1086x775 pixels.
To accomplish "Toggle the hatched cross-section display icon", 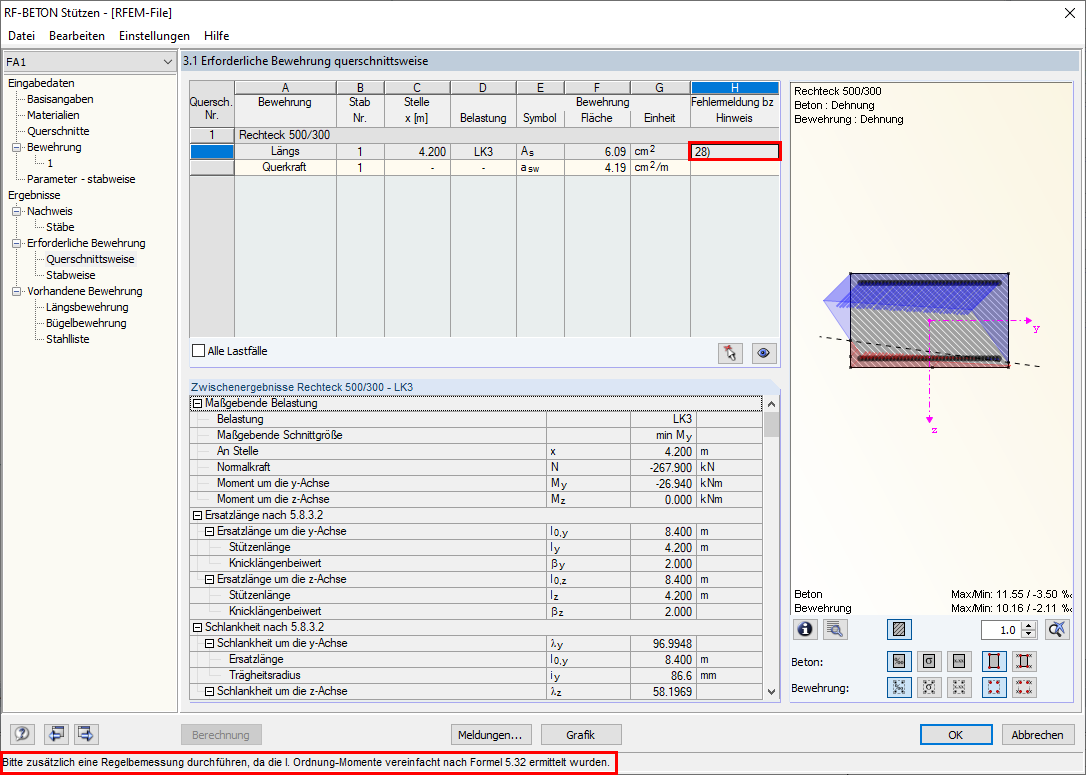I will pos(899,630).
